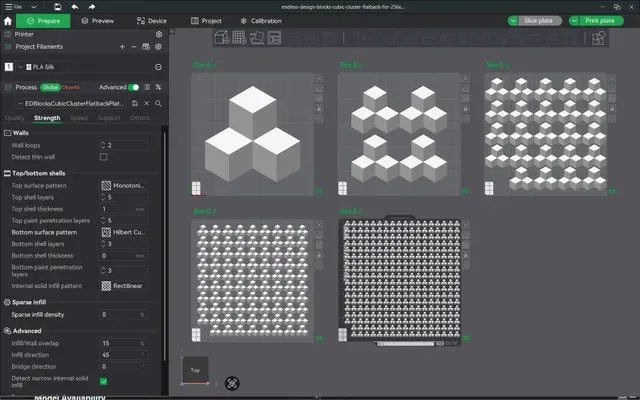Add a filament with plus icon

pos(122,47)
